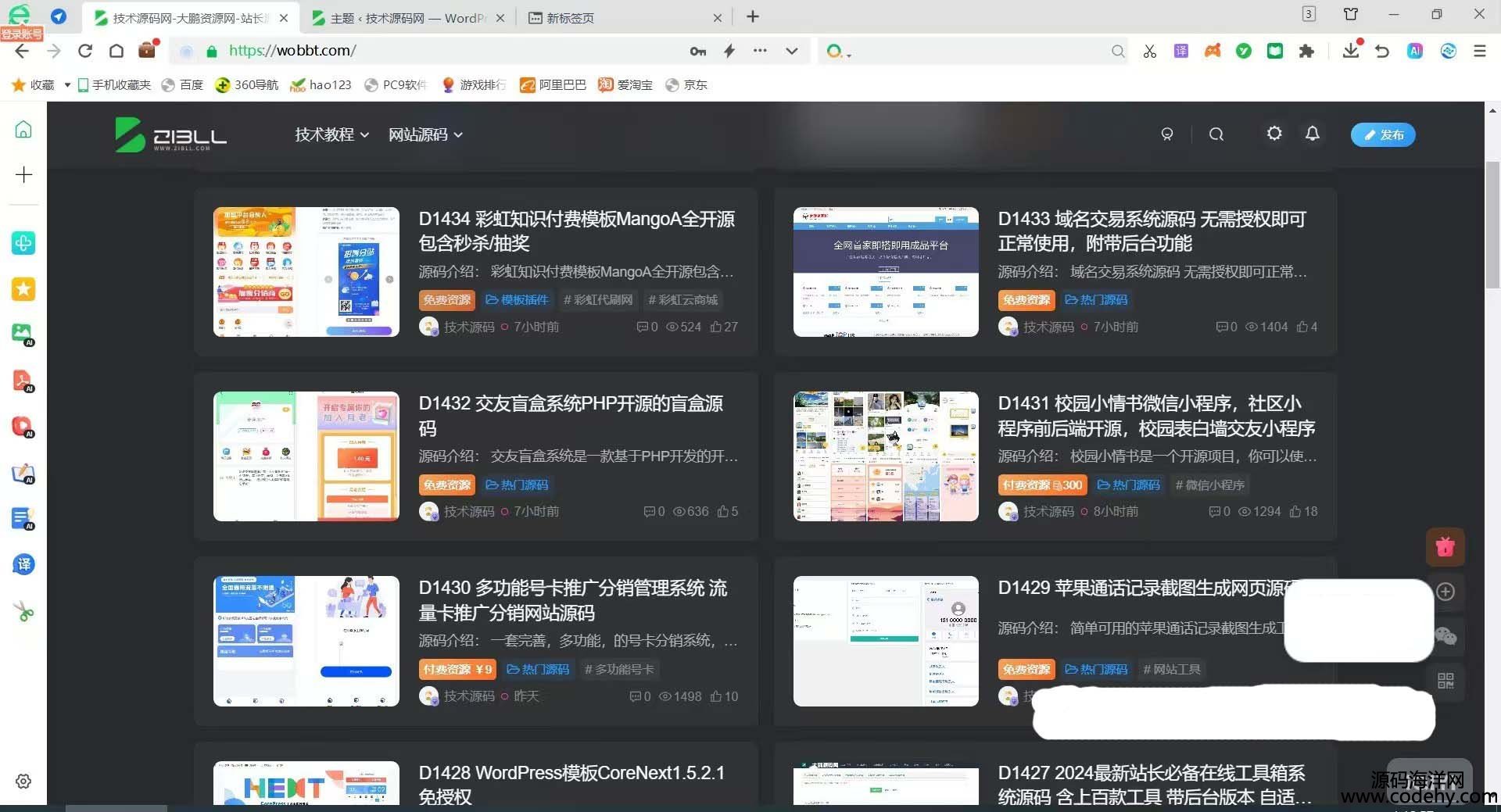Click the floating QR code icon
Image resolution: width=1501 pixels, height=812 pixels.
coord(1445,681)
